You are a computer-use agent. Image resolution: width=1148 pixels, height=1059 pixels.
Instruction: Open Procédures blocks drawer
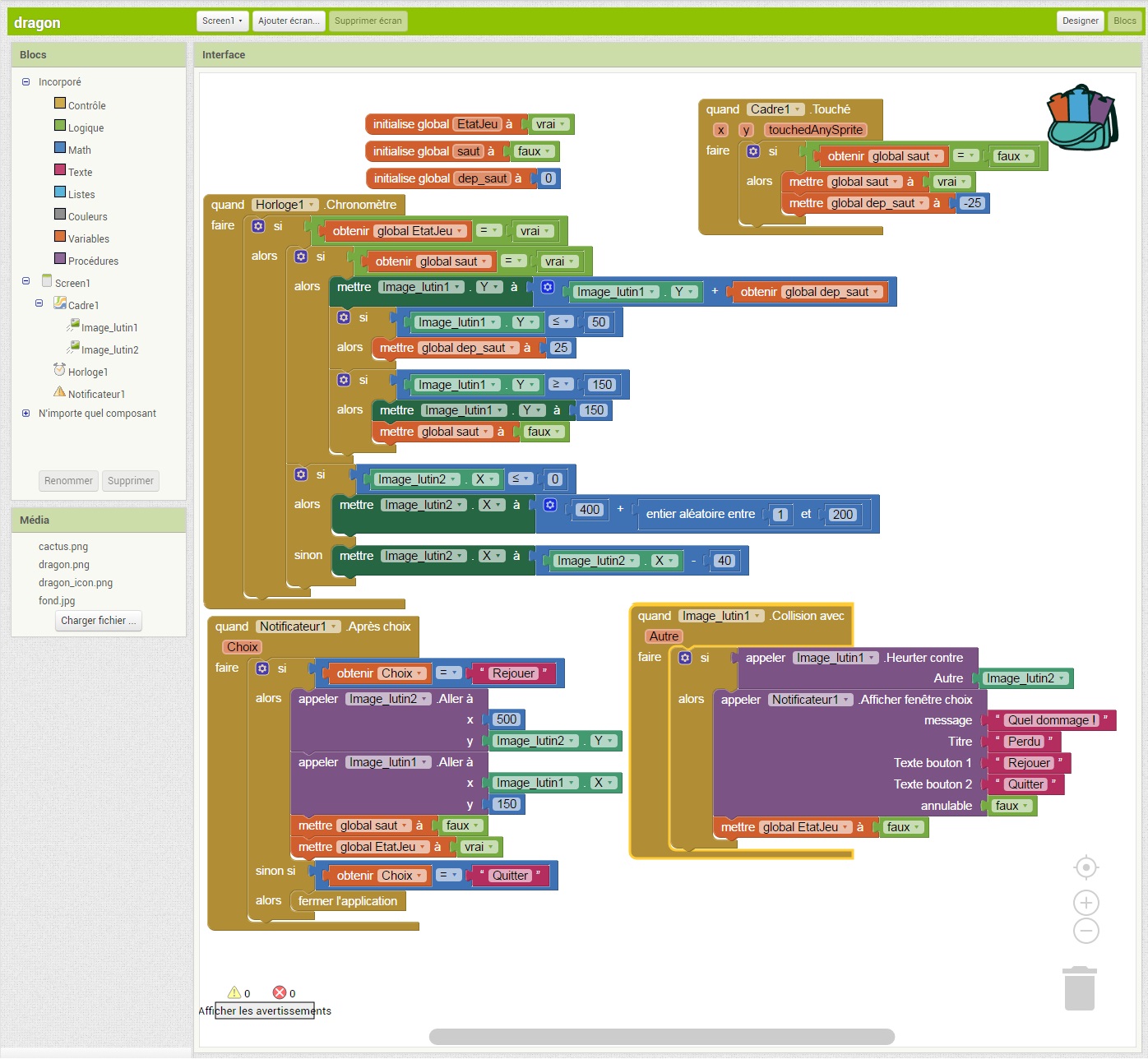[93, 261]
